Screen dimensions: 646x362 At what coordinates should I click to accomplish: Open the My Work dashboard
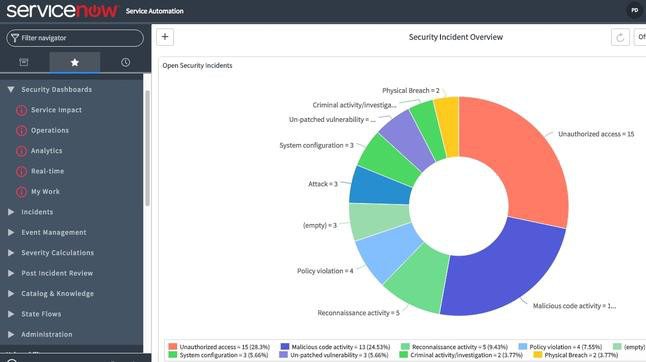click(45, 192)
